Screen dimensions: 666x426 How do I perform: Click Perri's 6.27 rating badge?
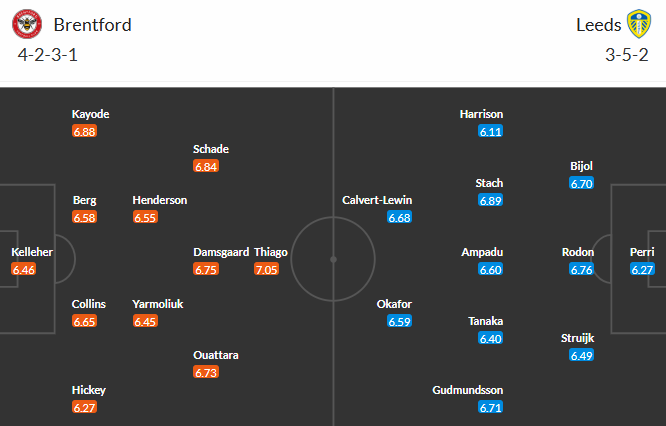point(642,270)
